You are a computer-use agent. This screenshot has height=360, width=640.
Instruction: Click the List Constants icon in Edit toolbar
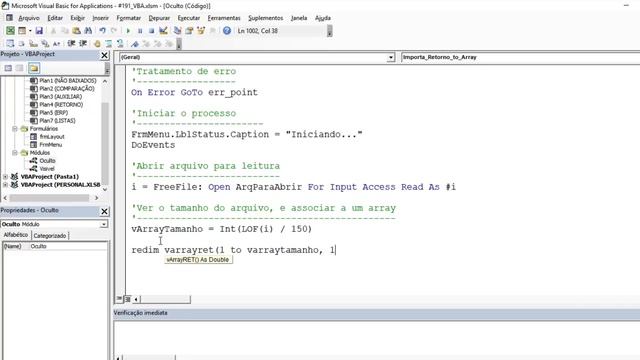click(22, 44)
